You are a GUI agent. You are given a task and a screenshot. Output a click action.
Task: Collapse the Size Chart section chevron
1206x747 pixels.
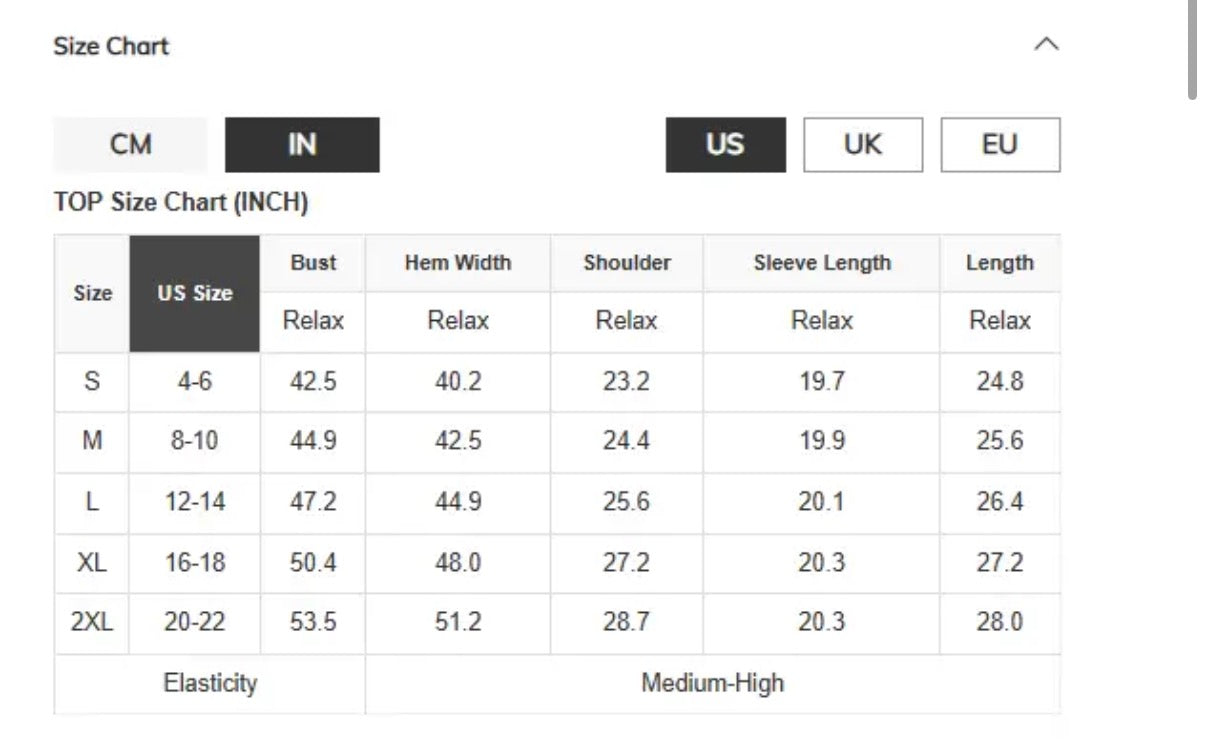click(1046, 45)
